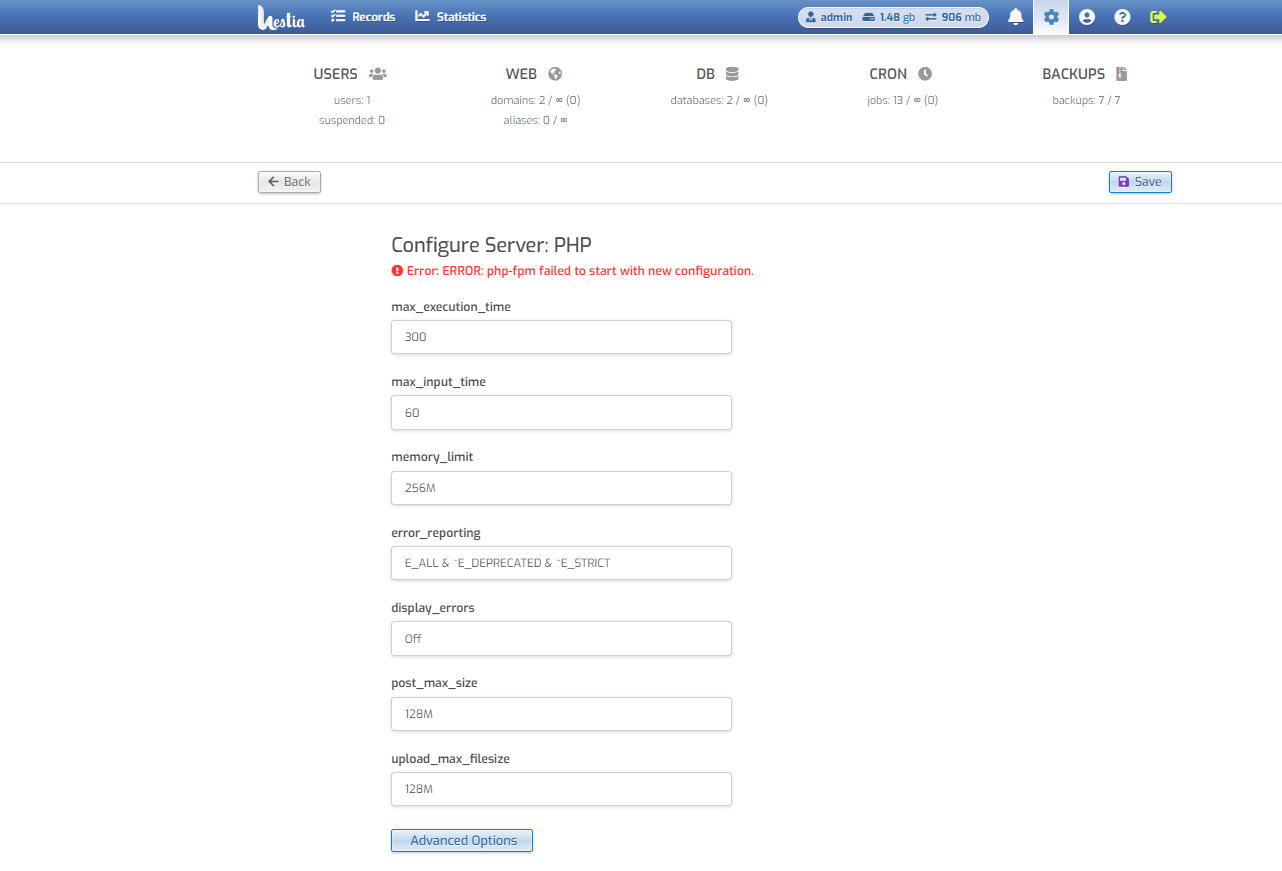Open the user profile icon

(x=1086, y=17)
